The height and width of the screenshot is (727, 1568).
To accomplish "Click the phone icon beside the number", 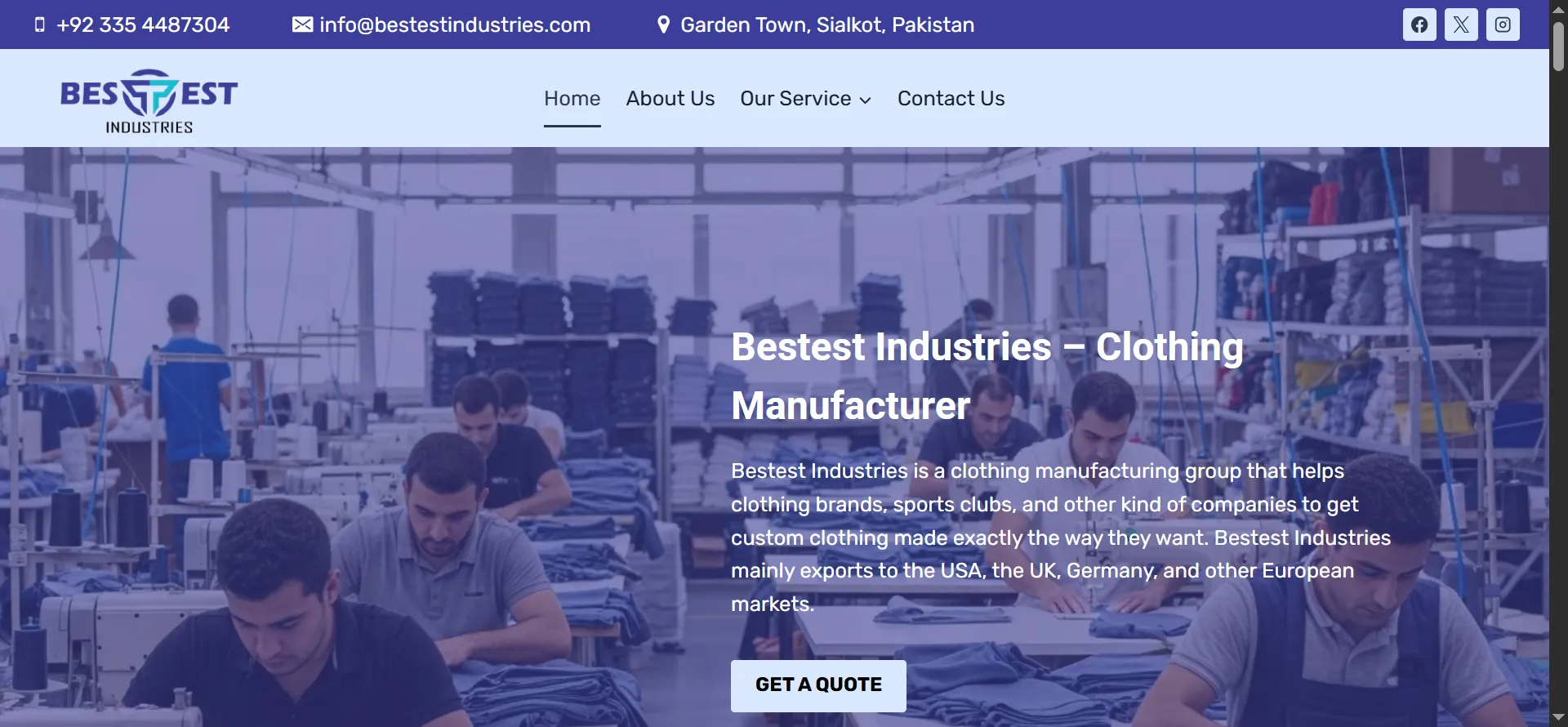I will (40, 25).
